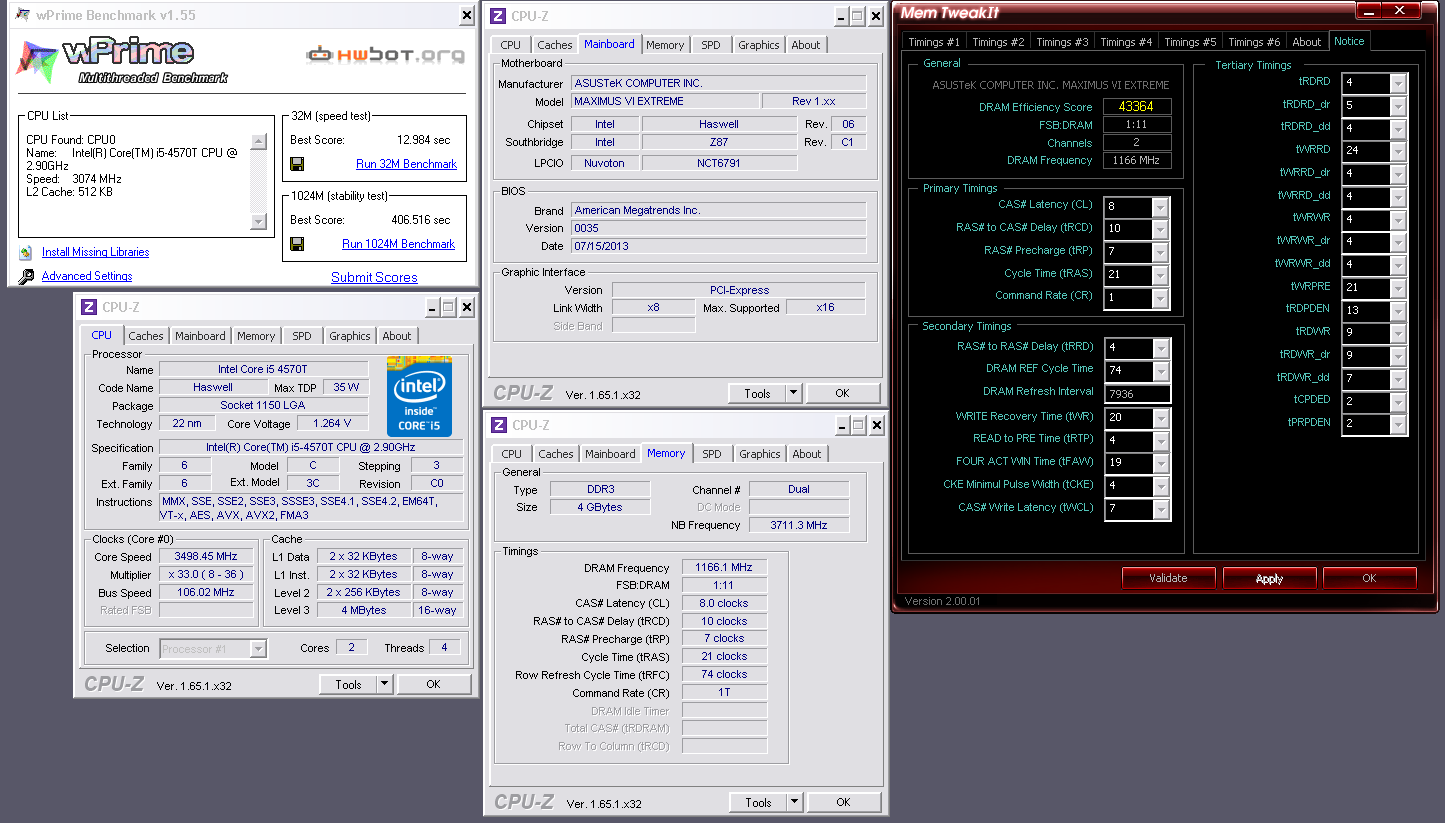
Task: Click the Validate button in Mem TweakIt
Action: [x=1168, y=578]
